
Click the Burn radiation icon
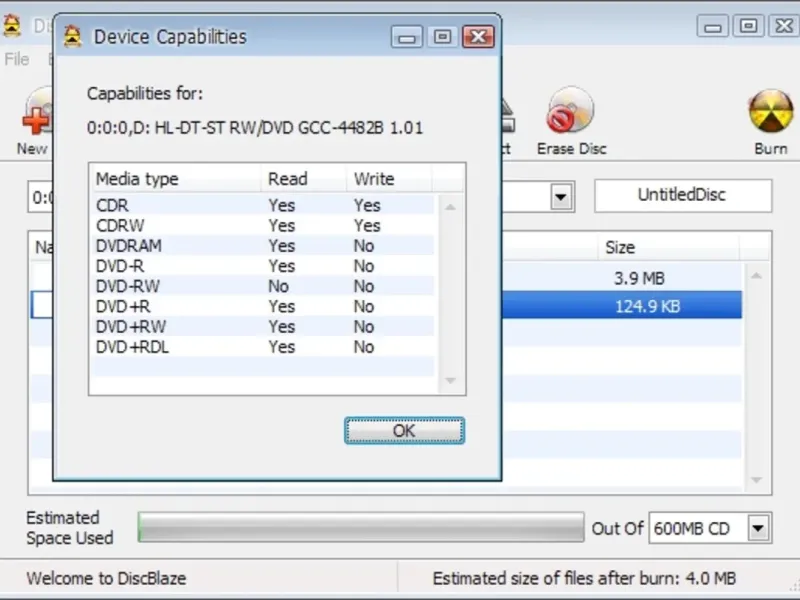[x=770, y=111]
